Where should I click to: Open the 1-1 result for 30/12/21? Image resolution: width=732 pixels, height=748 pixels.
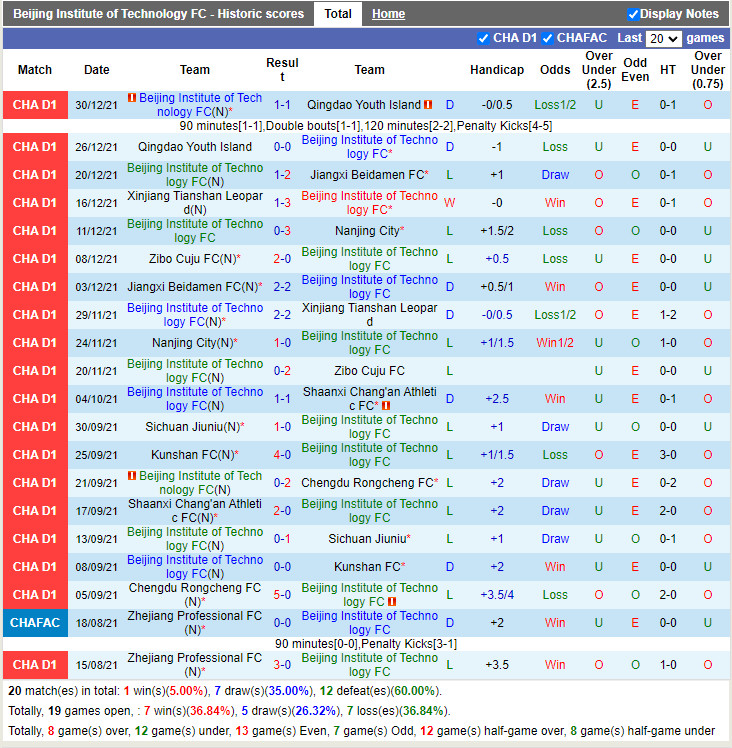pyautogui.click(x=282, y=105)
